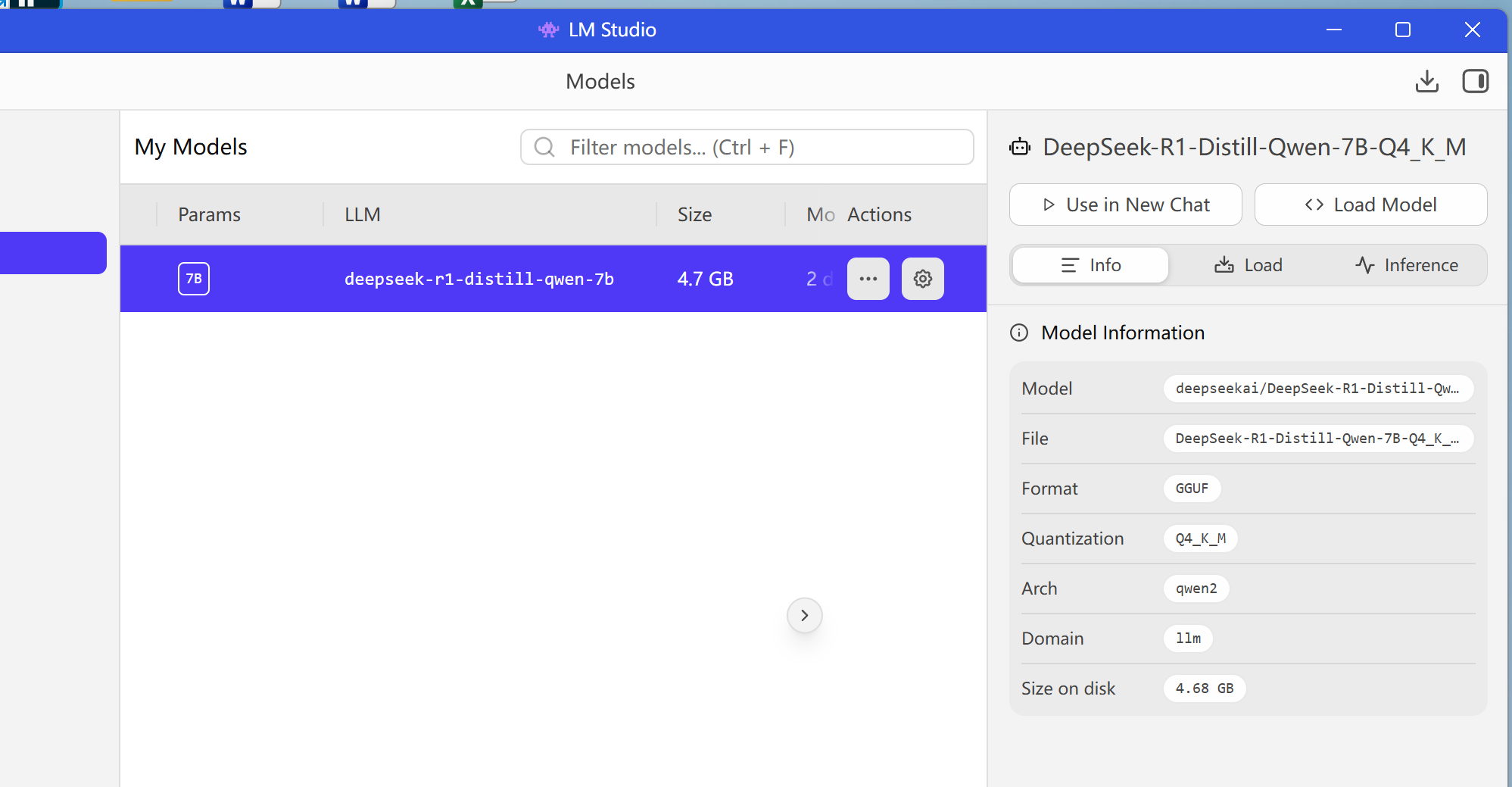
Task: Click the 4.68 GB size on disk value
Action: pyautogui.click(x=1205, y=689)
